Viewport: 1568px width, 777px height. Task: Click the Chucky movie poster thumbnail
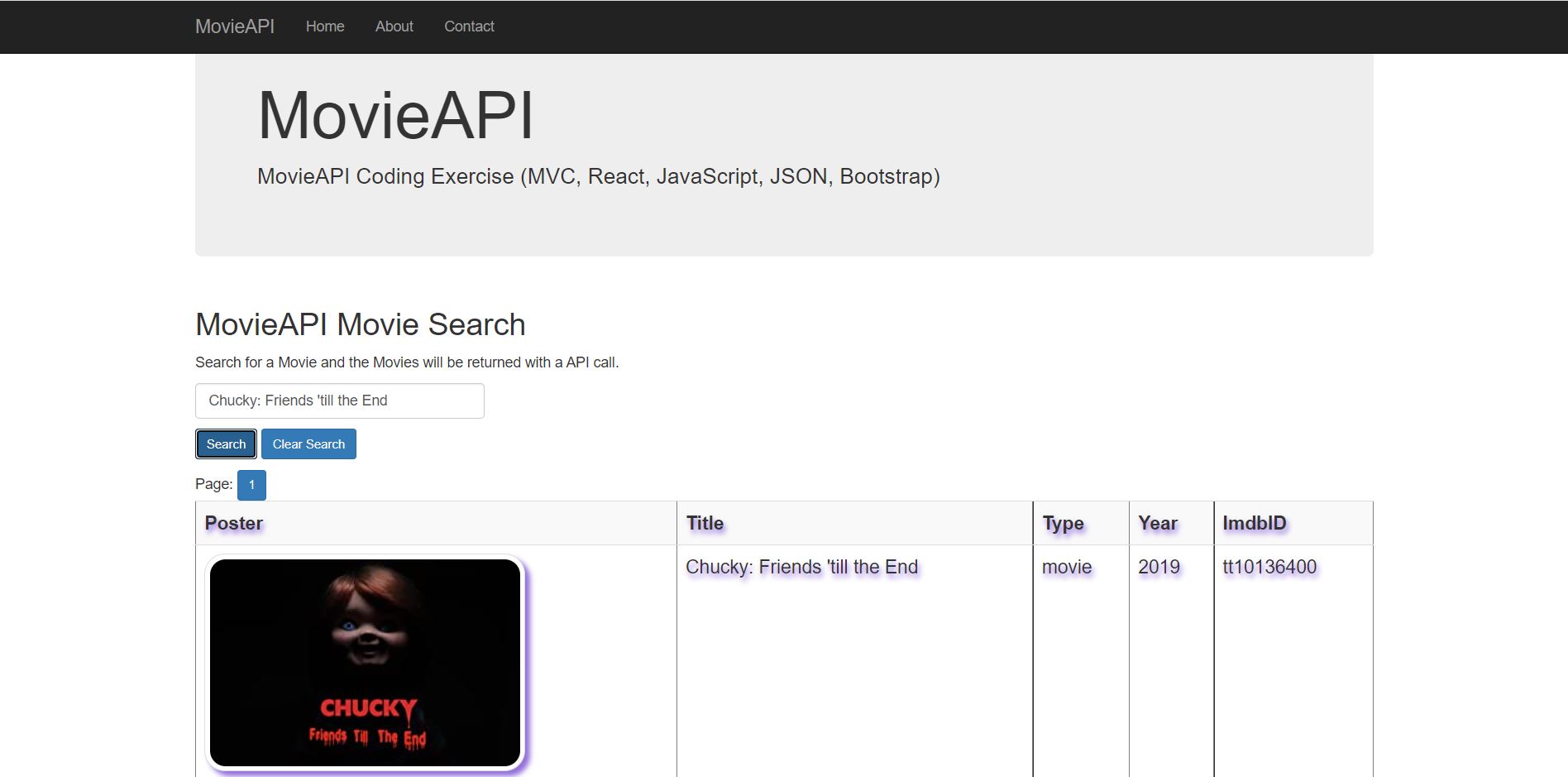pos(365,663)
